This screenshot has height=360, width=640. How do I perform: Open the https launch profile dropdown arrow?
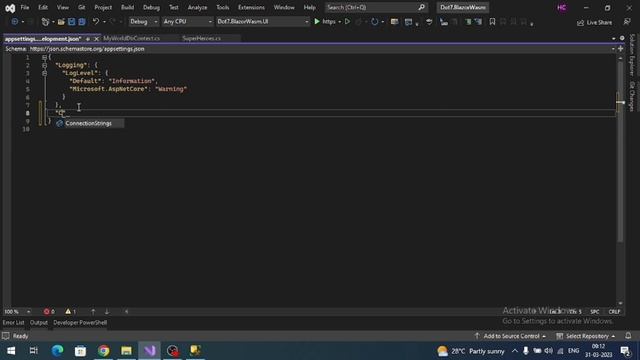[340, 22]
